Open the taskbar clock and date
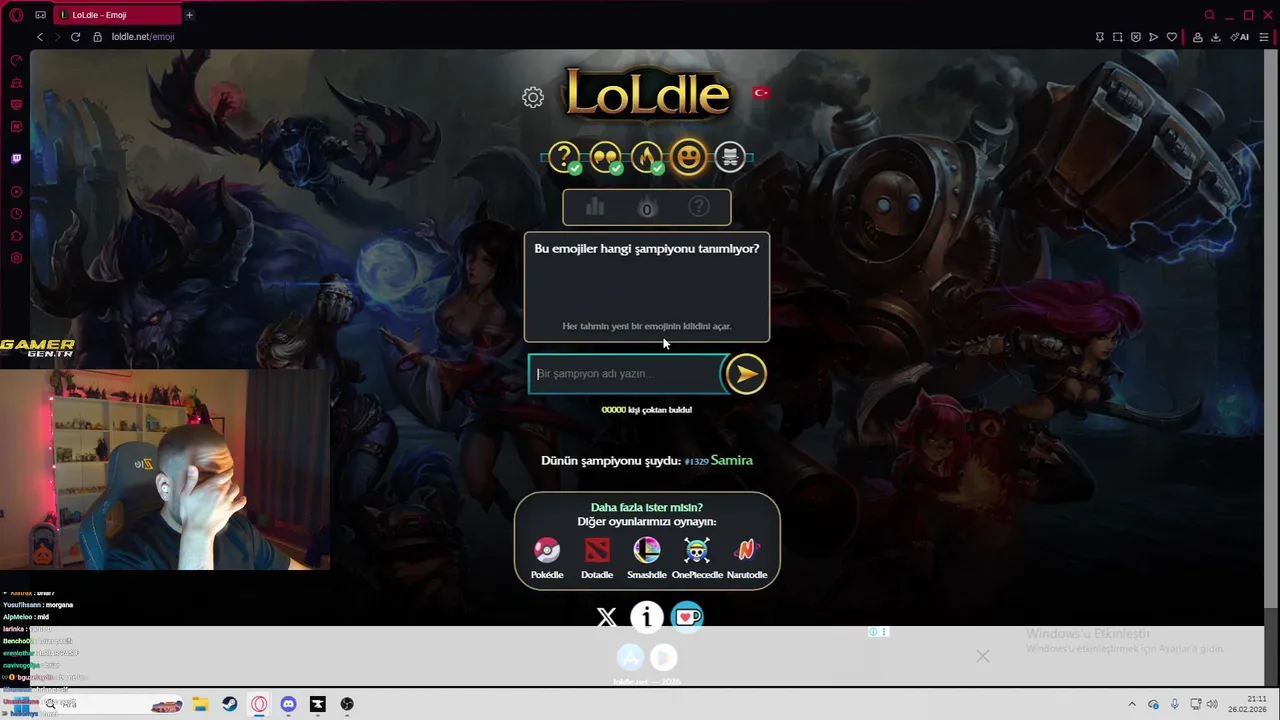Image resolution: width=1280 pixels, height=720 pixels. pos(1249,704)
